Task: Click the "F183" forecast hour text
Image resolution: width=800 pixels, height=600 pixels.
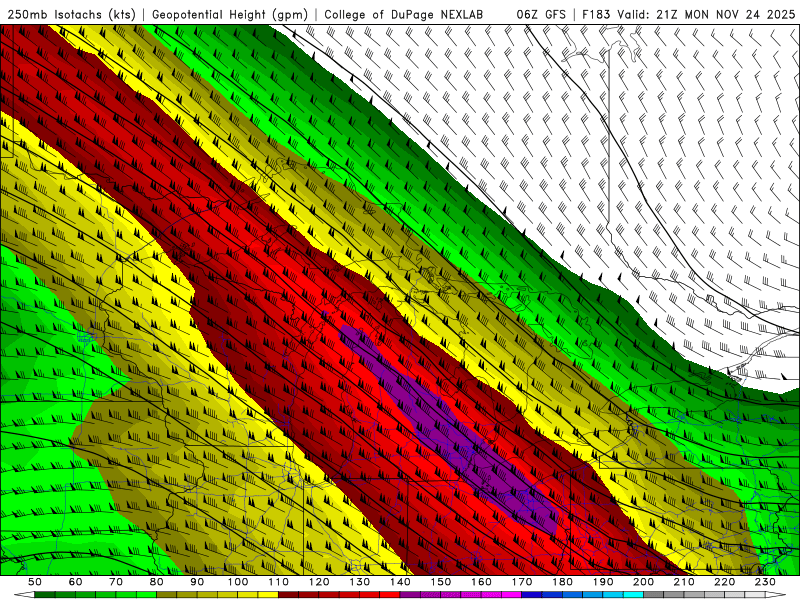Action: pyautogui.click(x=596, y=14)
